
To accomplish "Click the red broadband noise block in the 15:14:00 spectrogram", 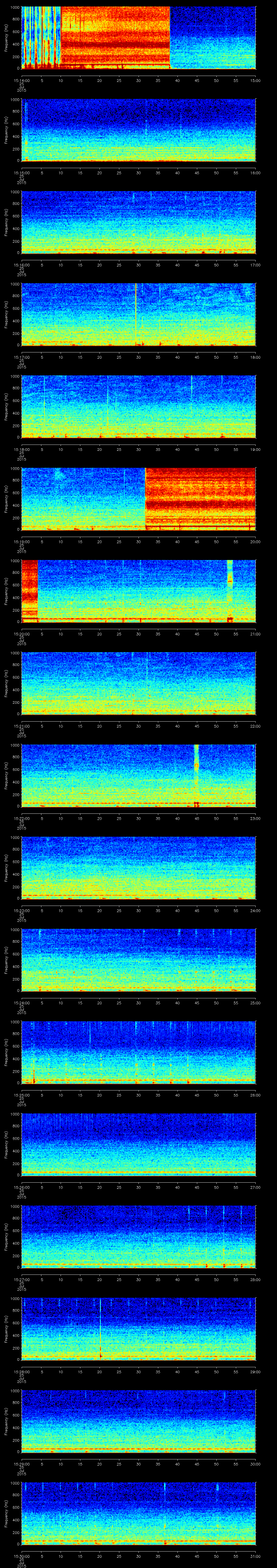I will pyautogui.click(x=115, y=38).
